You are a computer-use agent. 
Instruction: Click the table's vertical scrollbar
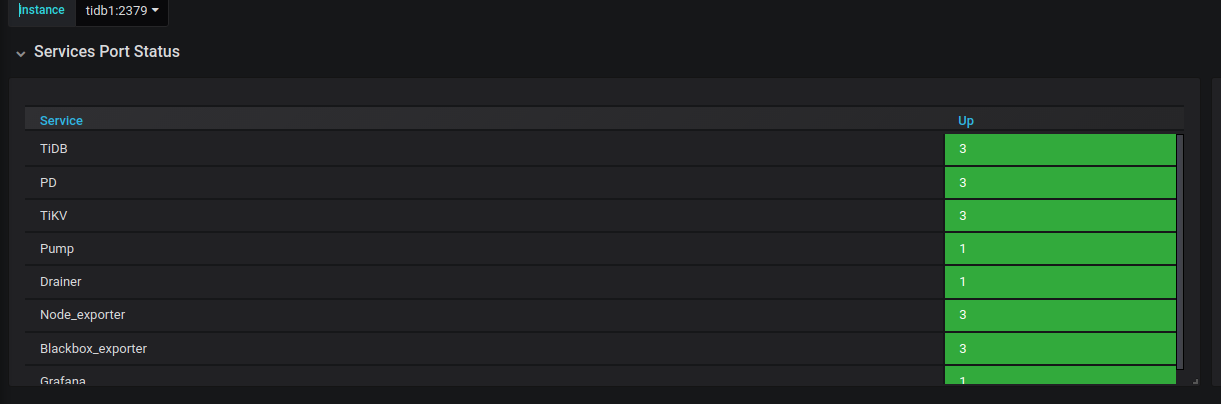coord(1180,250)
